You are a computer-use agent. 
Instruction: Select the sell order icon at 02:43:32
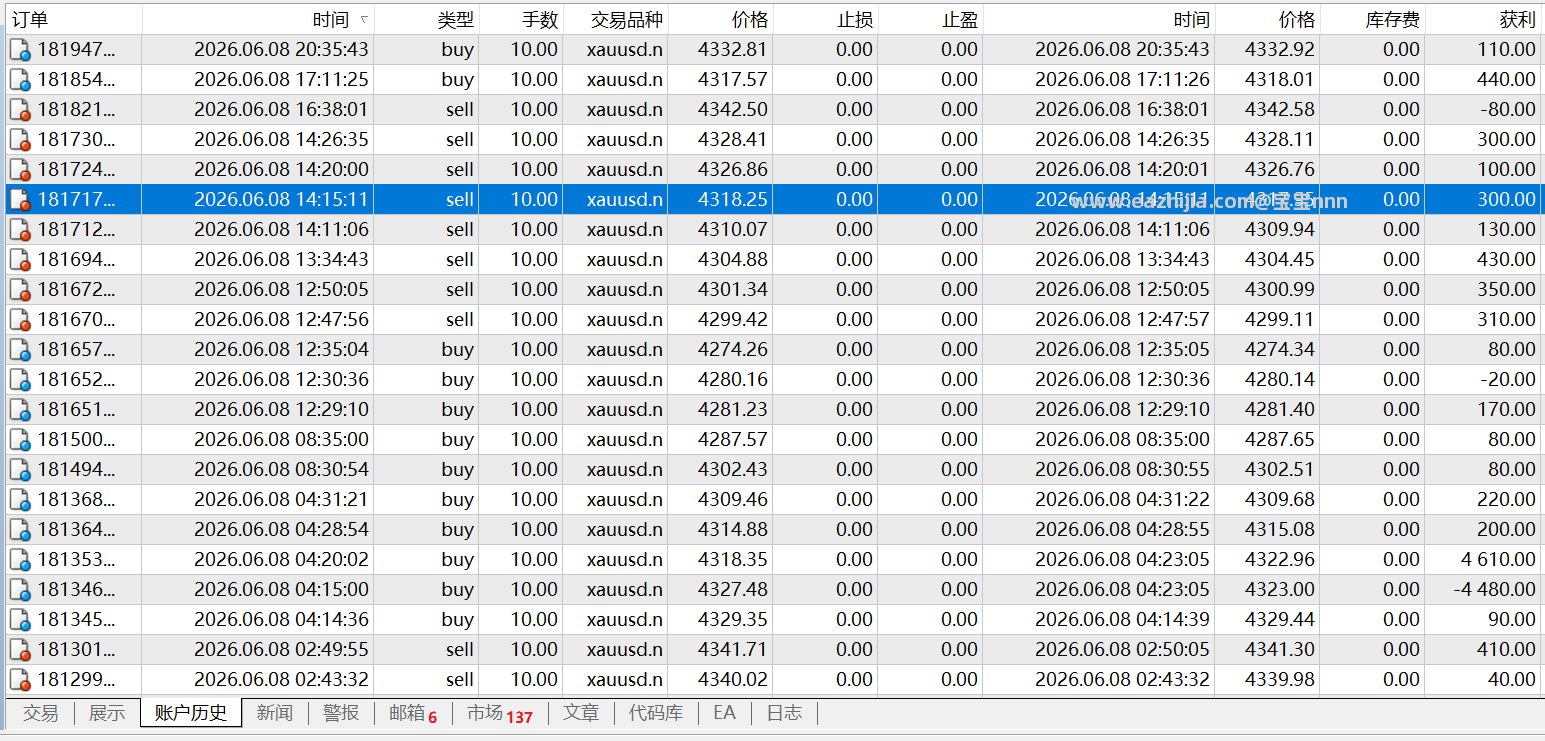point(19,680)
